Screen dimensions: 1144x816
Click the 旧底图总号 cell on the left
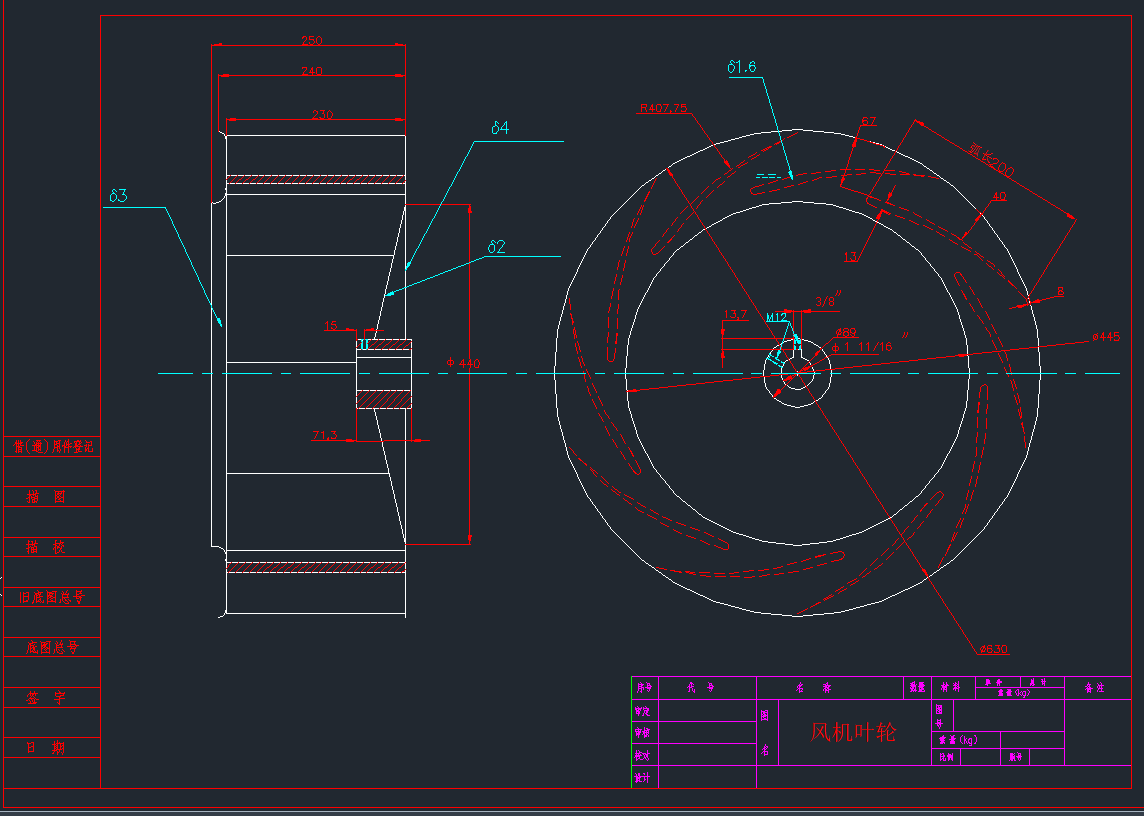51,597
